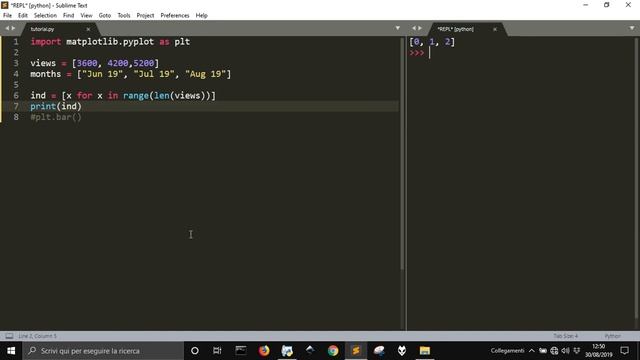The height and width of the screenshot is (360, 640).
Task: Click the REPL pane vertical scrollbar
Action: pyautogui.click(x=636, y=178)
